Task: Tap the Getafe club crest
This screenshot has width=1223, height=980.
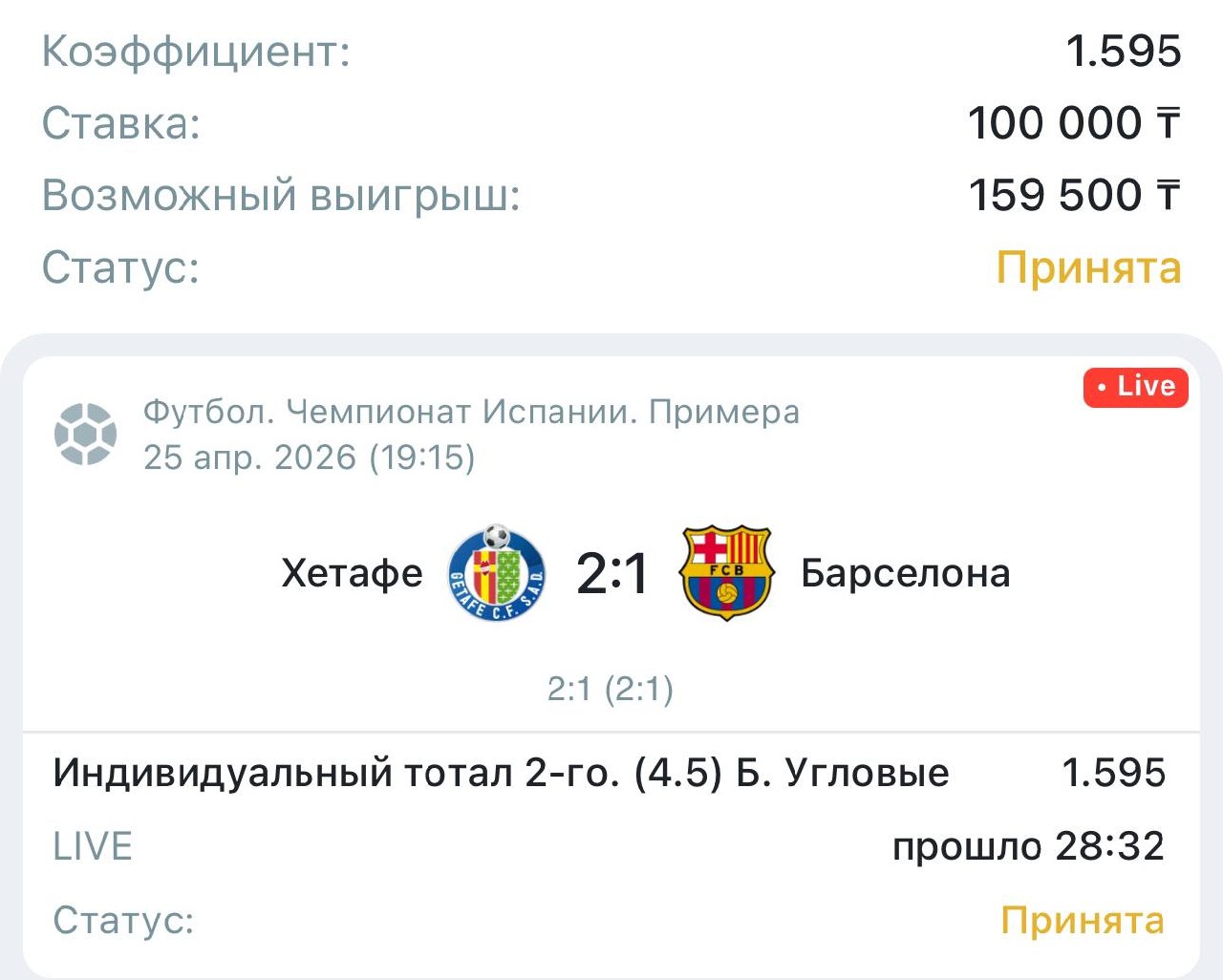Action: click(x=497, y=573)
